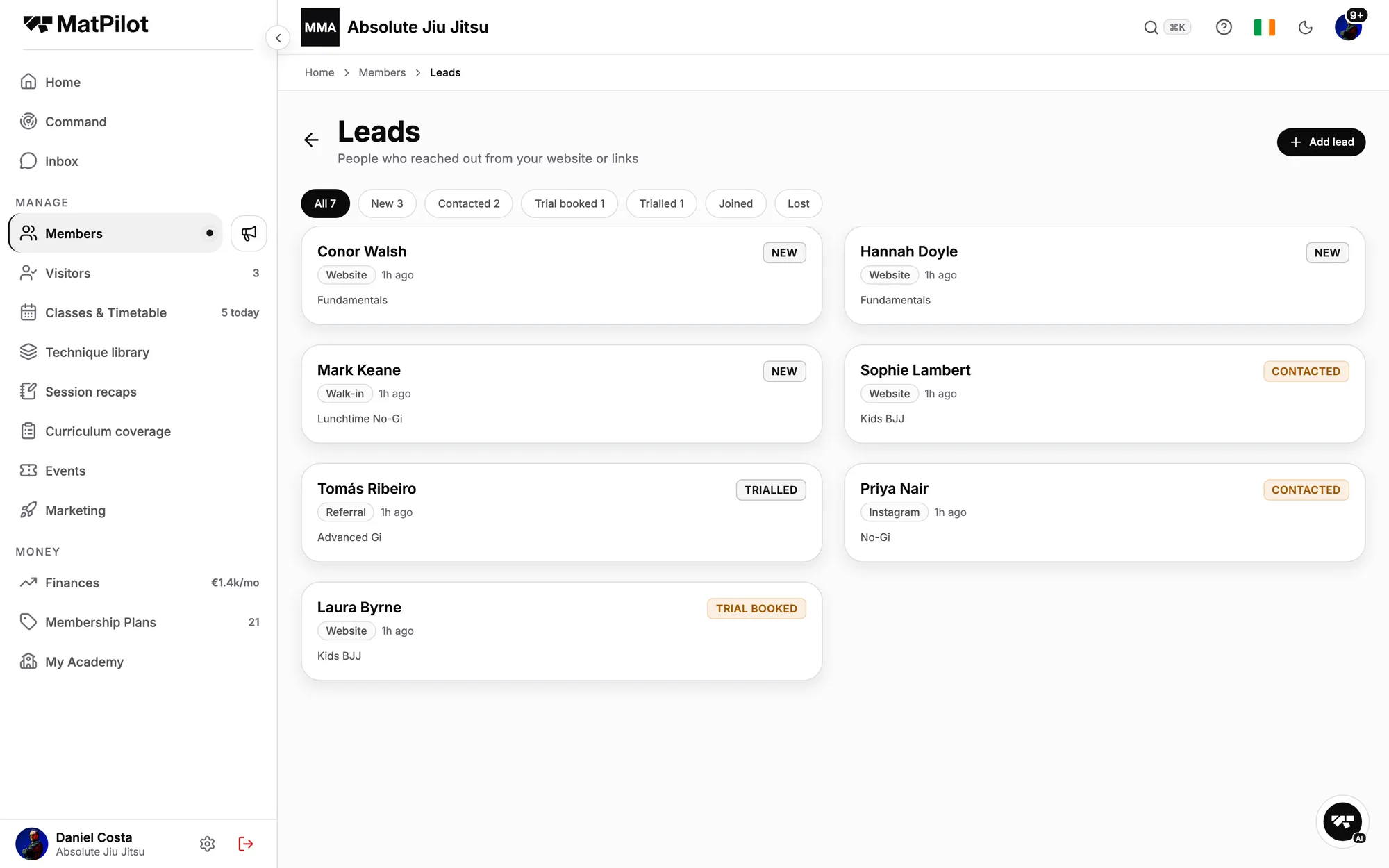Screen dimensions: 1389x868
Task: Open the search magnifier icon
Action: (x=1151, y=27)
